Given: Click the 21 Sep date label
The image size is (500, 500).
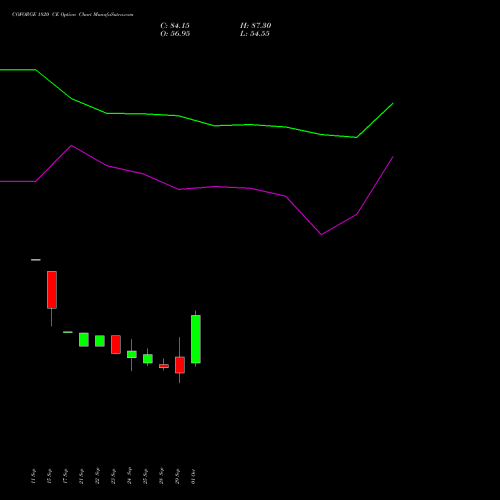Looking at the screenshot, I should point(81,476).
